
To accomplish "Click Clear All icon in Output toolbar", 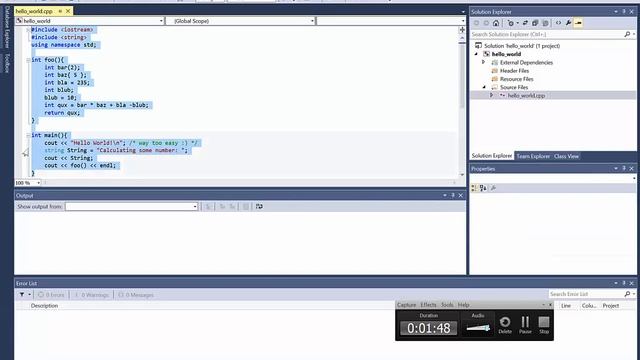I will (x=246, y=207).
